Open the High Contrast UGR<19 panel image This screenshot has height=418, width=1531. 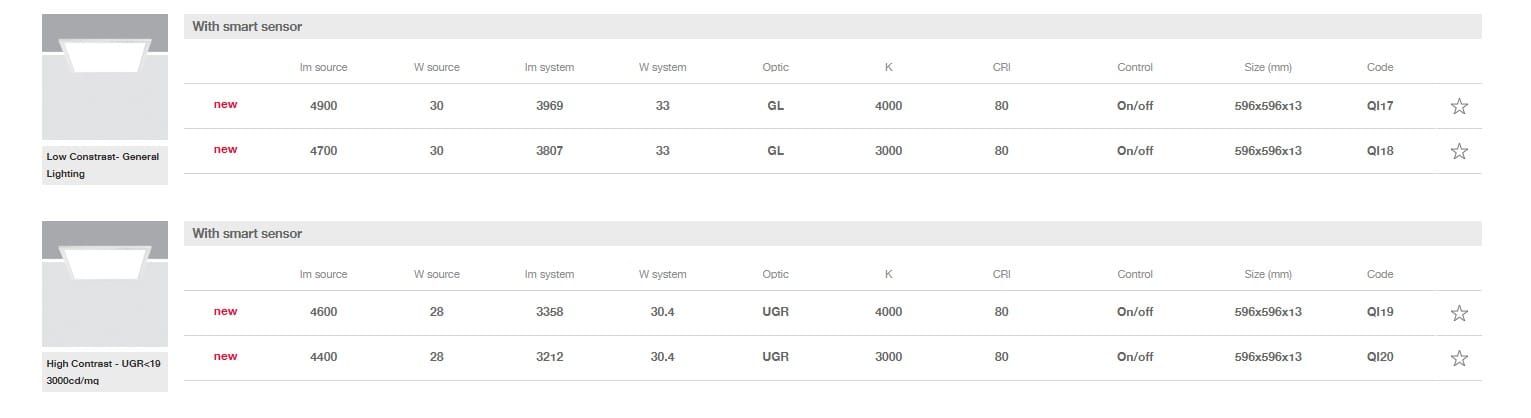click(105, 284)
